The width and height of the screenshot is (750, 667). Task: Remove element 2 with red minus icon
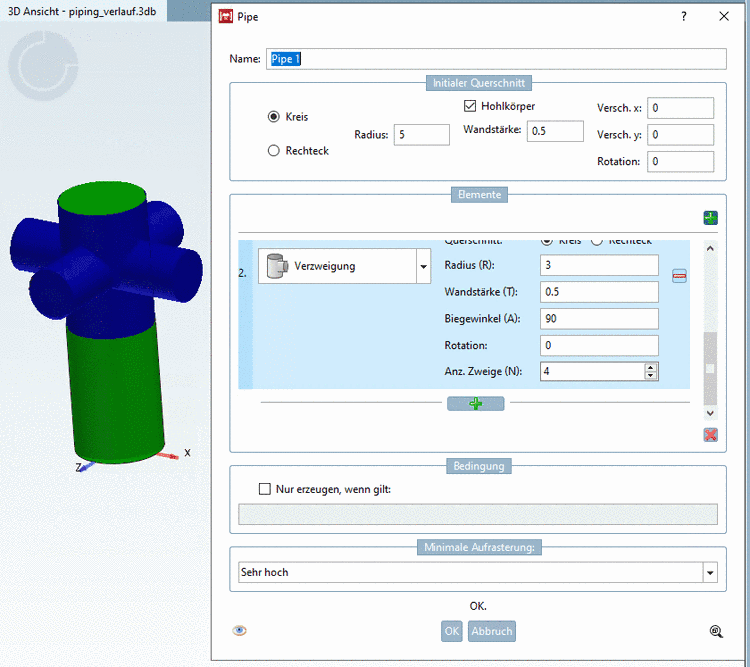[679, 276]
